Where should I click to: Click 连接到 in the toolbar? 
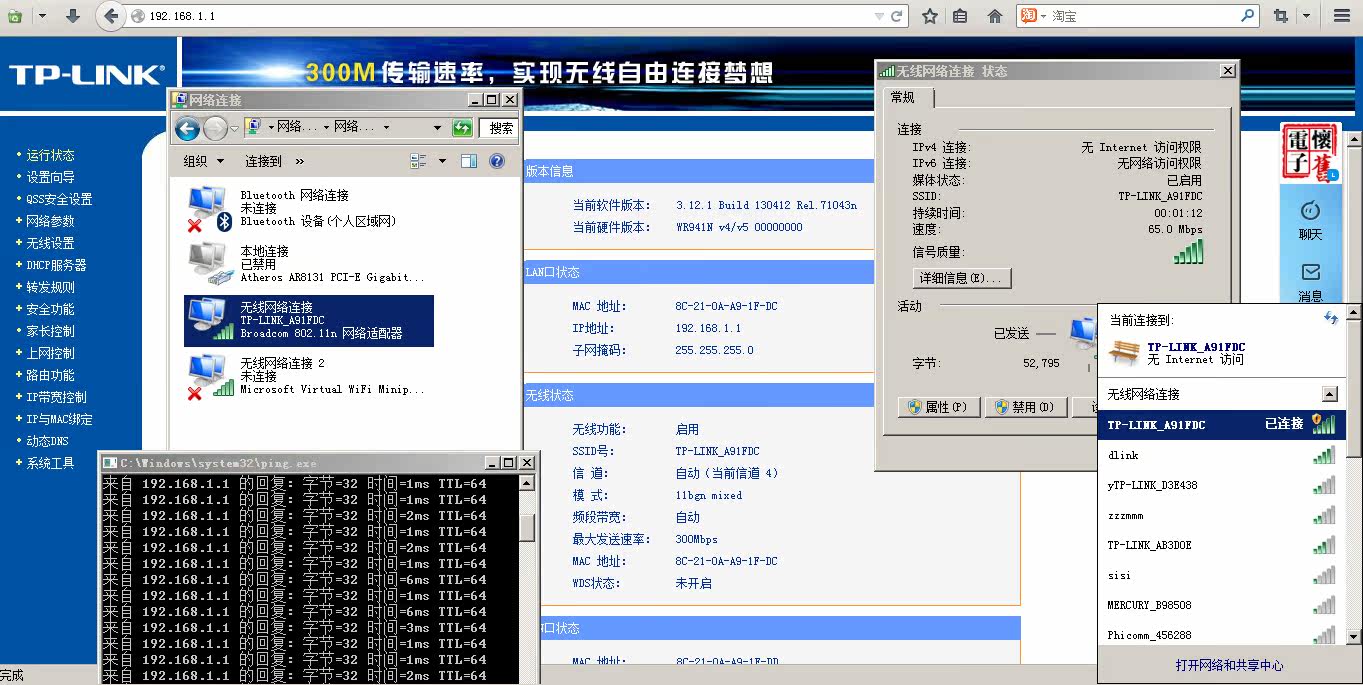(264, 161)
